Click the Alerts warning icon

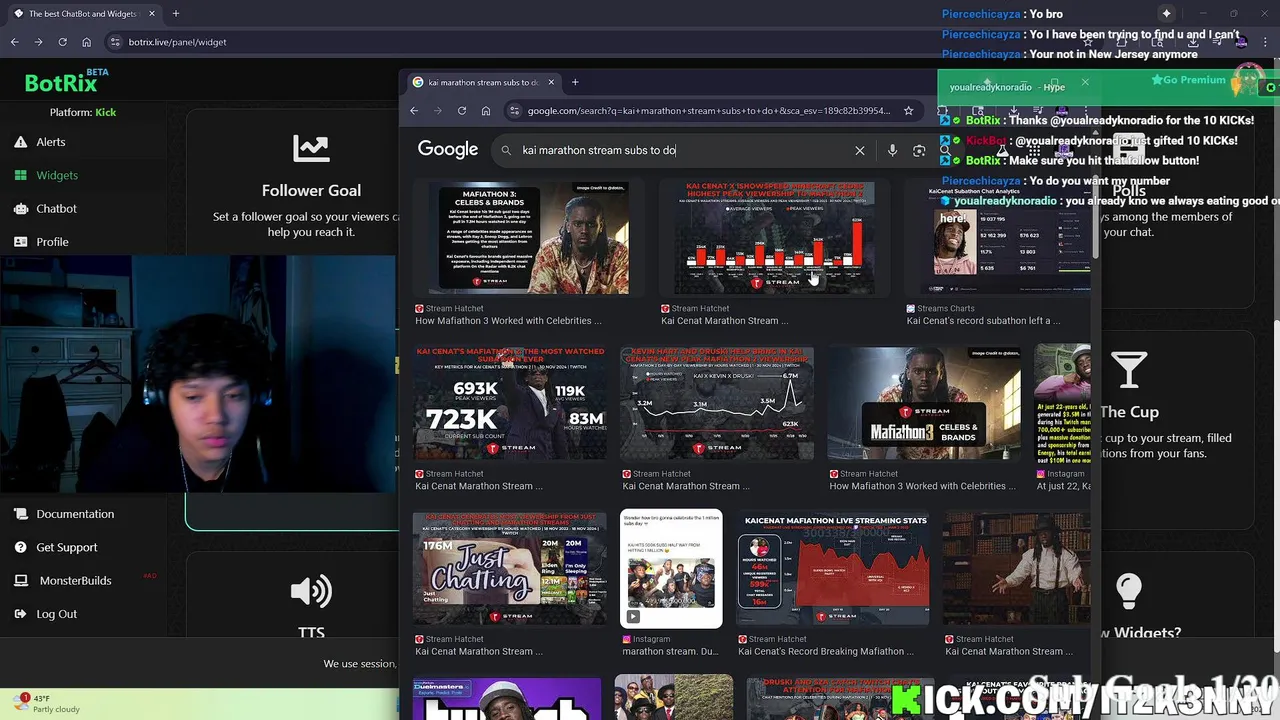pyautogui.click(x=20, y=142)
